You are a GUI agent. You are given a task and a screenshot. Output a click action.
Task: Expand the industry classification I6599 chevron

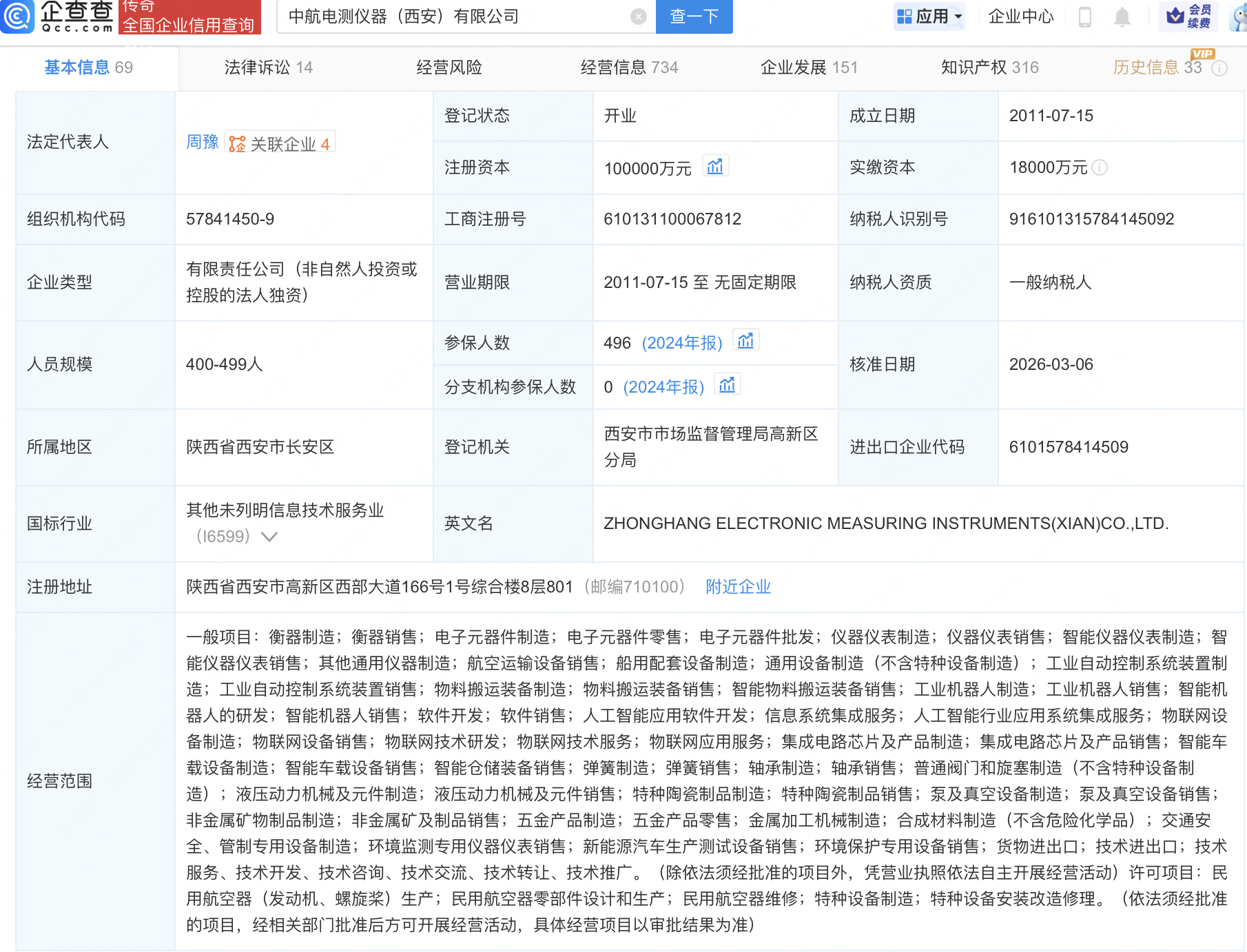(x=269, y=537)
